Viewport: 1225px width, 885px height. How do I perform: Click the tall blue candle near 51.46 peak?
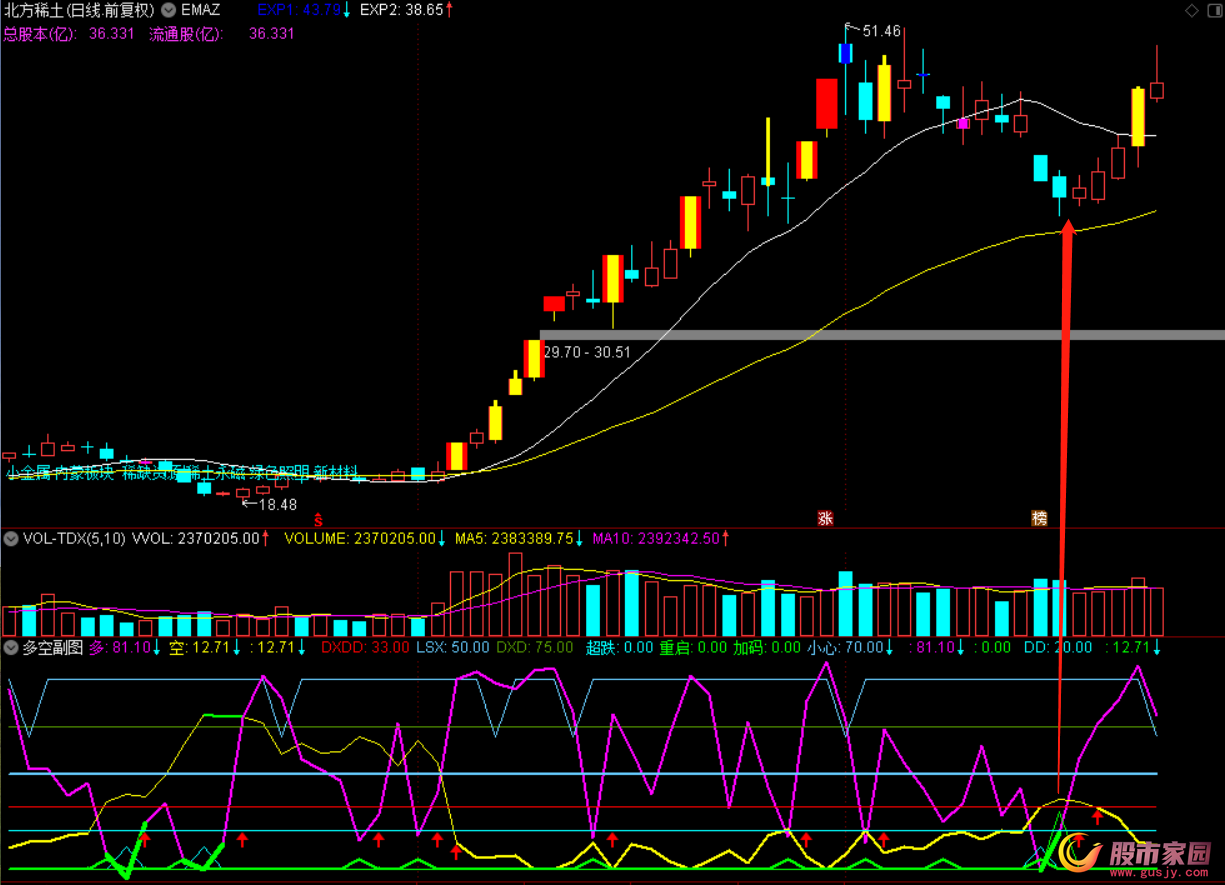[x=846, y=53]
